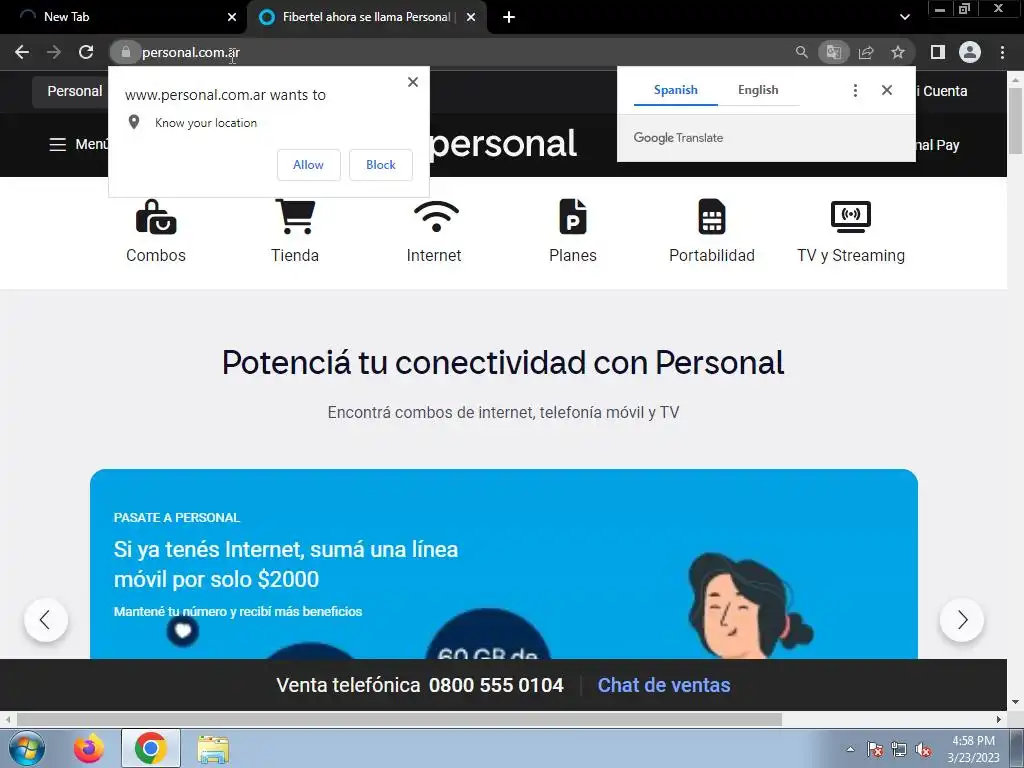Toggle the browser side panel
1024x768 pixels.
point(938,52)
